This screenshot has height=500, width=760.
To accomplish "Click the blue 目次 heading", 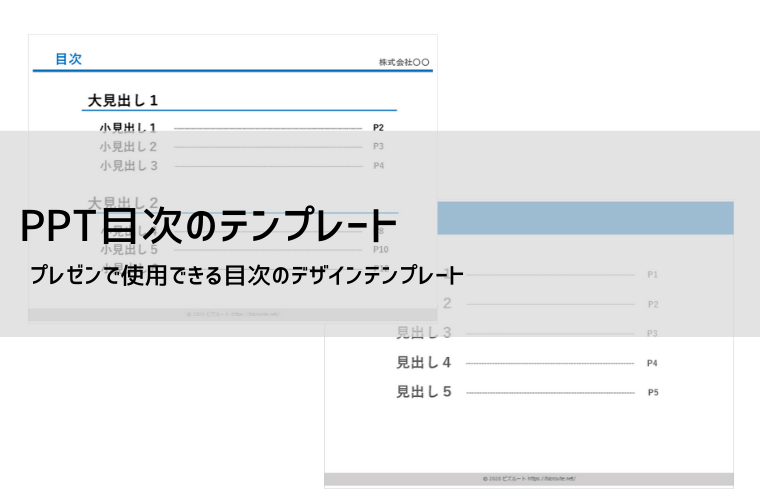I will (x=68, y=59).
